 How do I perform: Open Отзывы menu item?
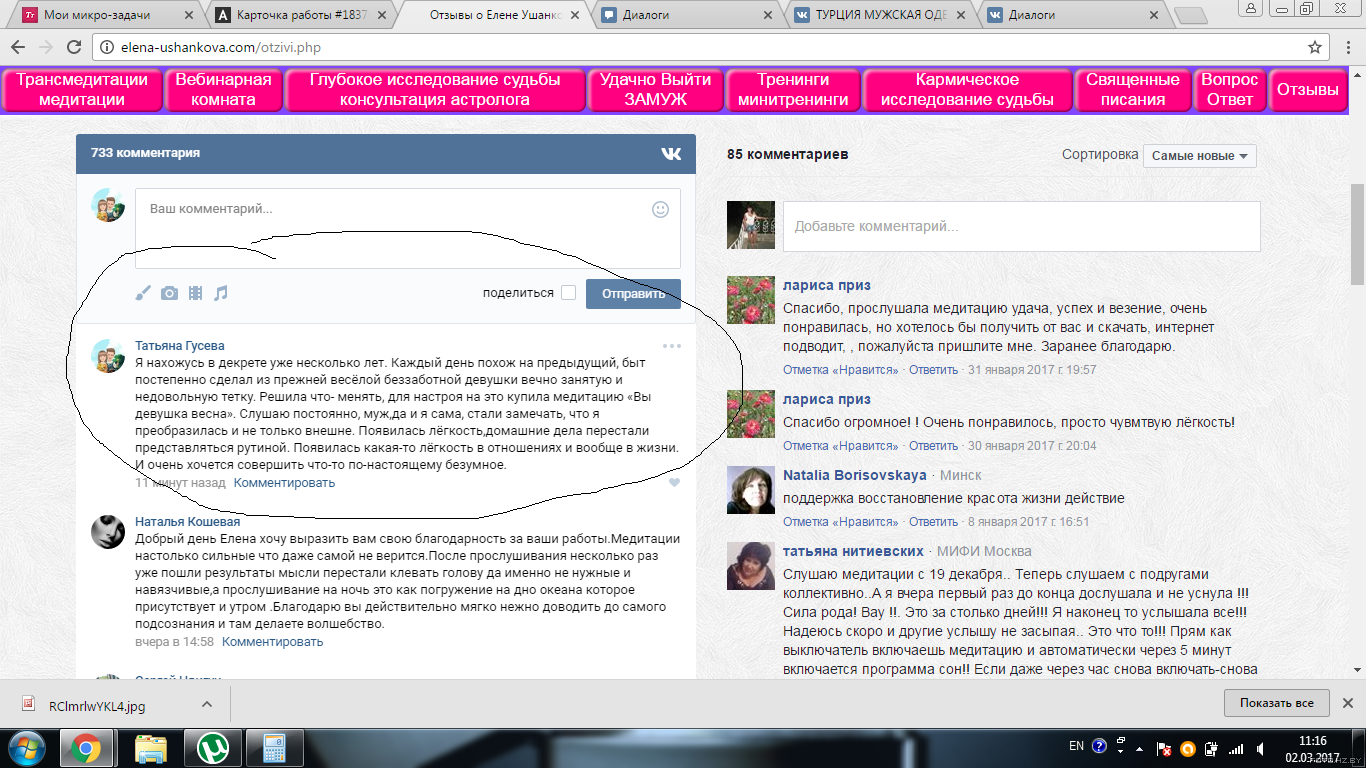tap(1307, 89)
